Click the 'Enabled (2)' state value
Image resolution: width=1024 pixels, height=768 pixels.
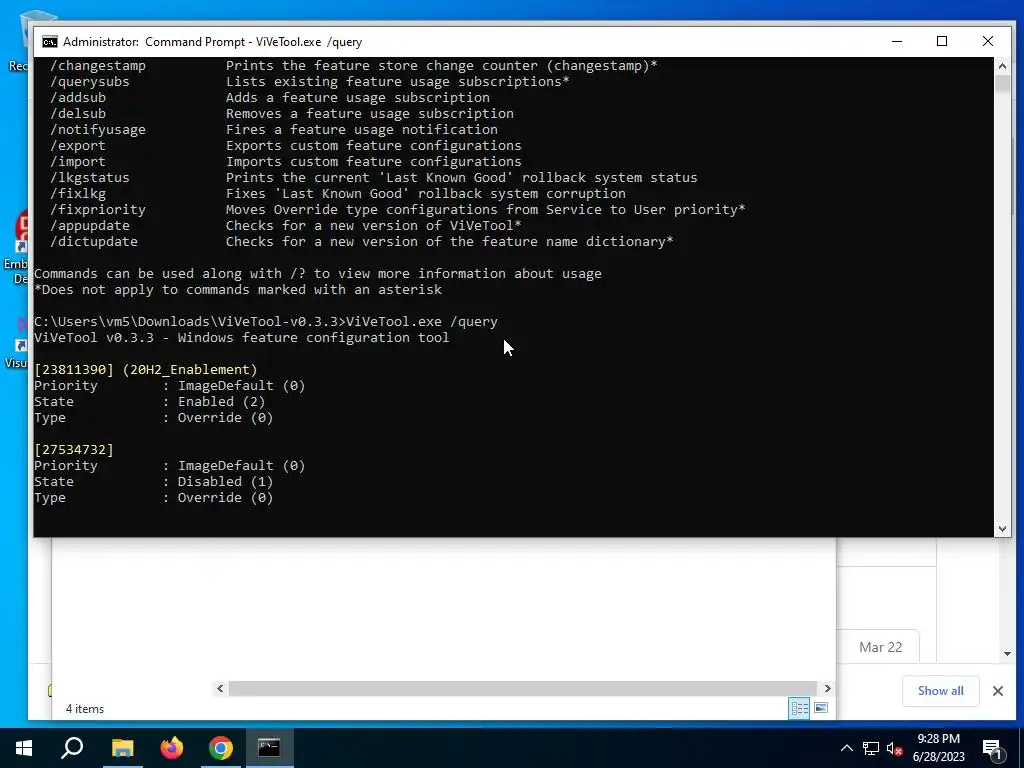point(222,402)
